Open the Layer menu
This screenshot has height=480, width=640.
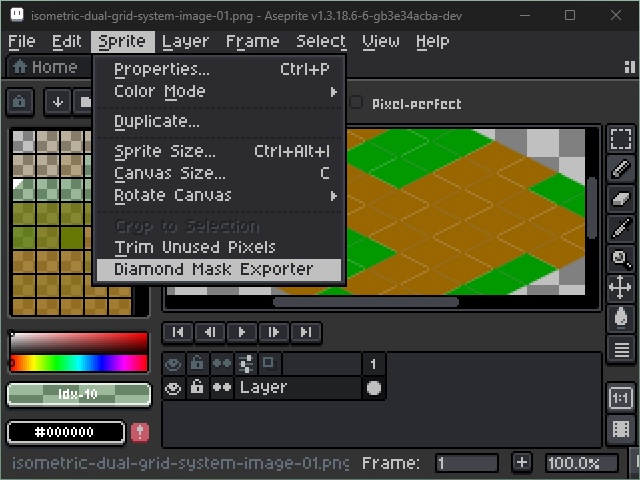pyautogui.click(x=186, y=41)
